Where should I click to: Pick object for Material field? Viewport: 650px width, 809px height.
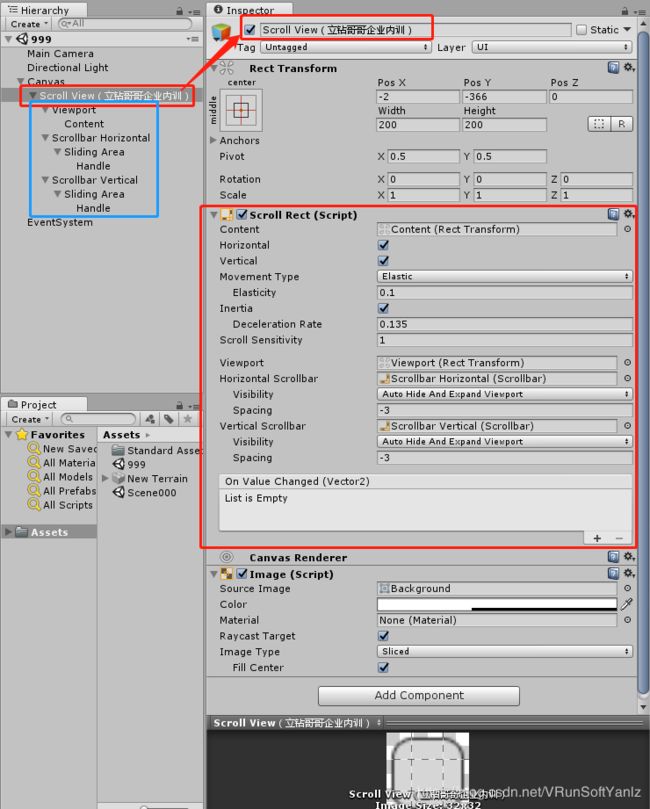(x=627, y=620)
